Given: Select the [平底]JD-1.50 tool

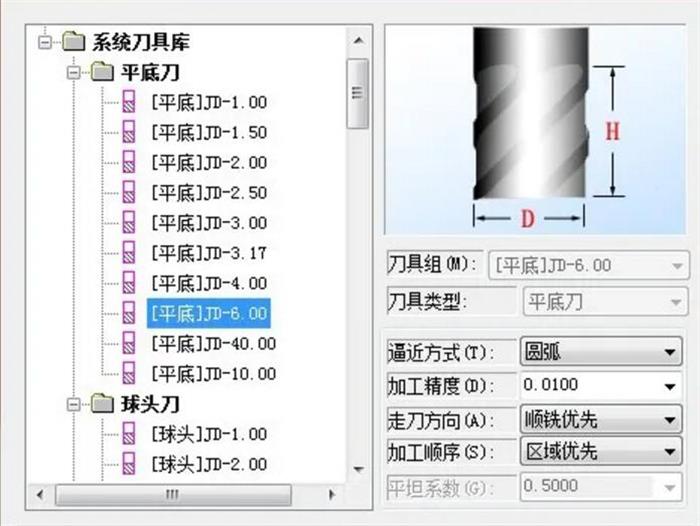Looking at the screenshot, I should [x=209, y=133].
